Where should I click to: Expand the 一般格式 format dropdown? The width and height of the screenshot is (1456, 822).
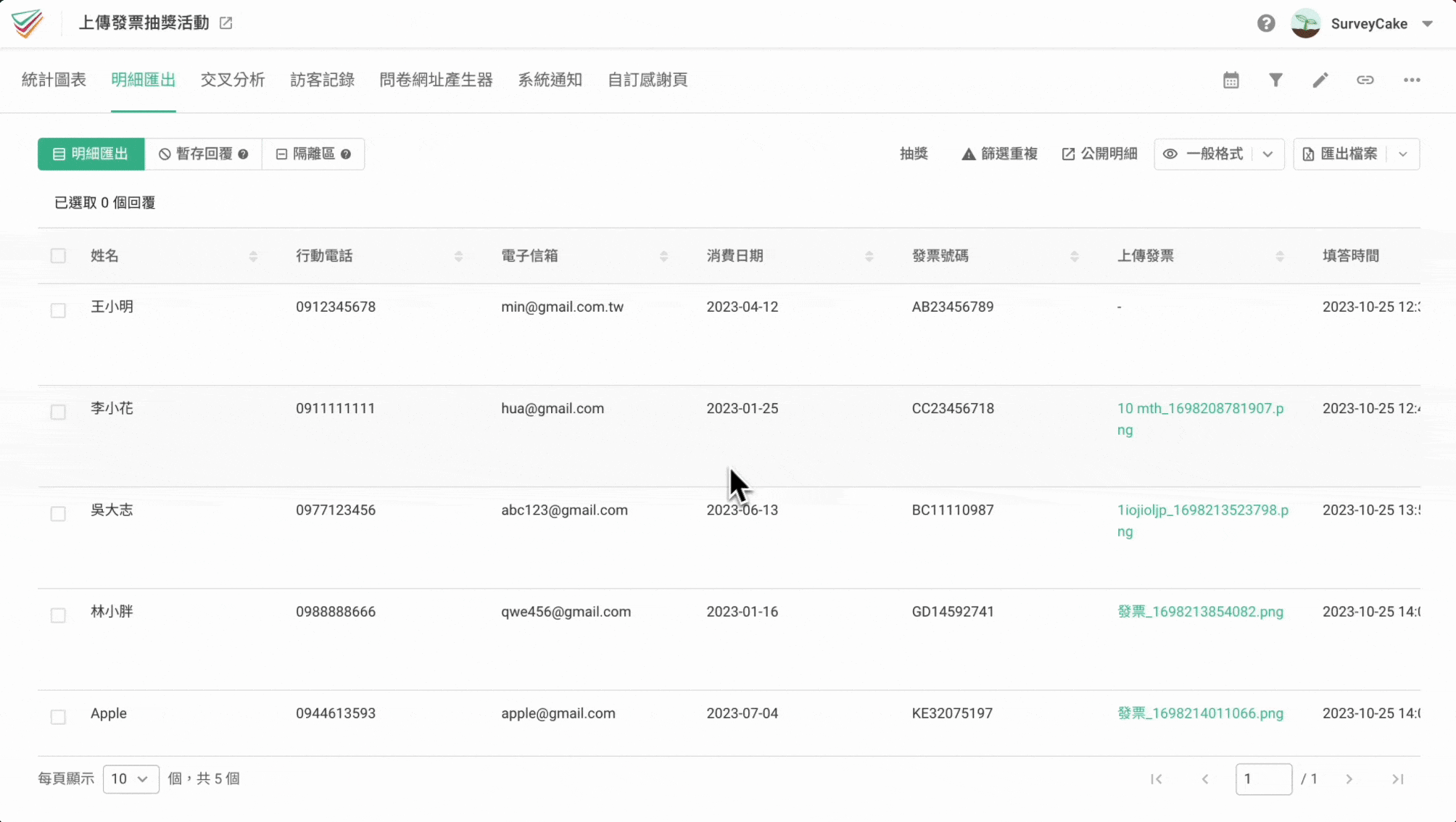(x=1267, y=154)
